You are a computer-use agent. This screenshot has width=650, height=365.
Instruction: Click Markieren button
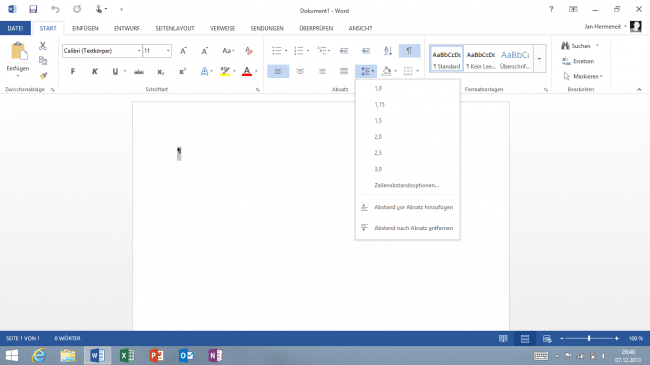coord(582,76)
